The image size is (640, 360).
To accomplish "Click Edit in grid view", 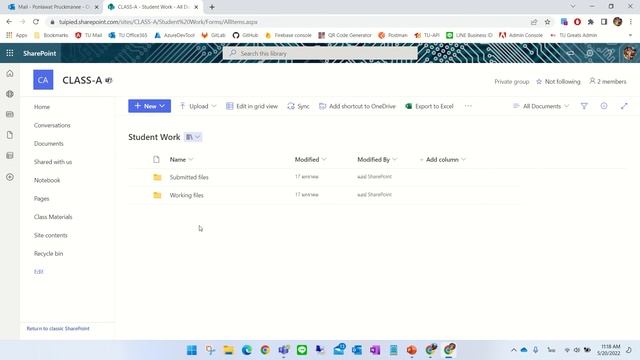I will tap(252, 106).
